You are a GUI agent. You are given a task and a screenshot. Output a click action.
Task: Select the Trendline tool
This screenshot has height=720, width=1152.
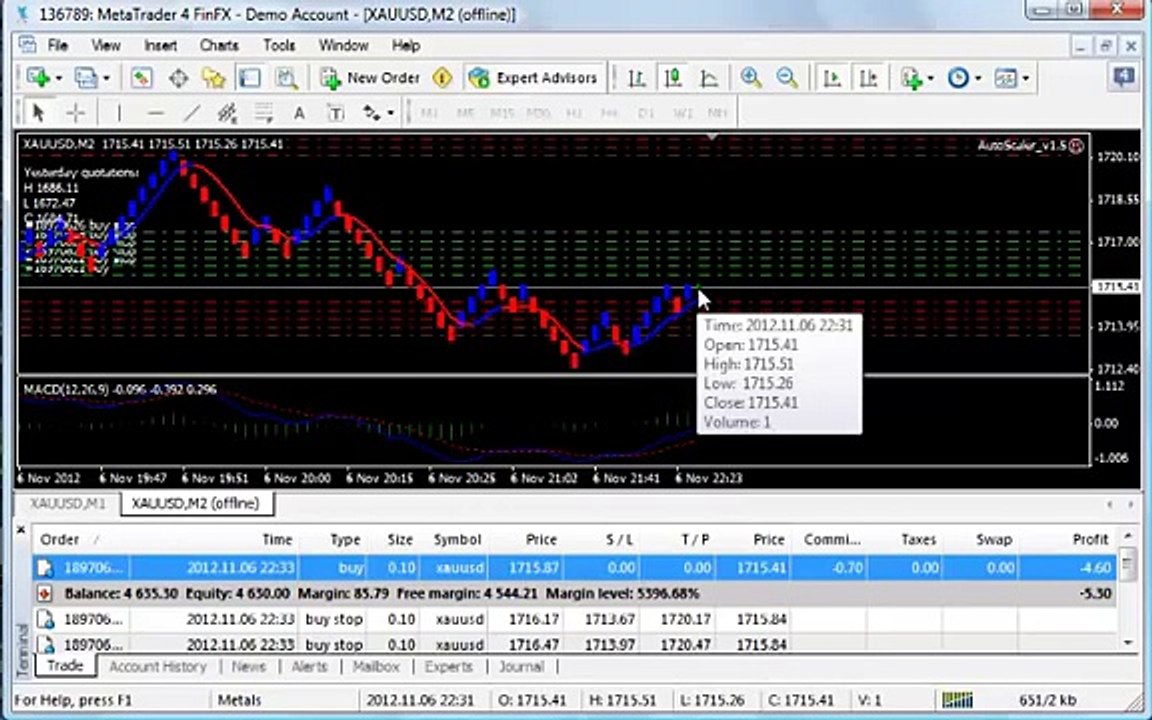coord(191,112)
